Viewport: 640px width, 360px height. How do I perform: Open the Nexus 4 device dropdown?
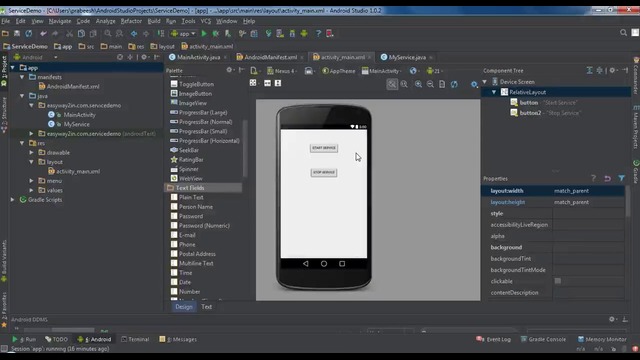[x=282, y=71]
